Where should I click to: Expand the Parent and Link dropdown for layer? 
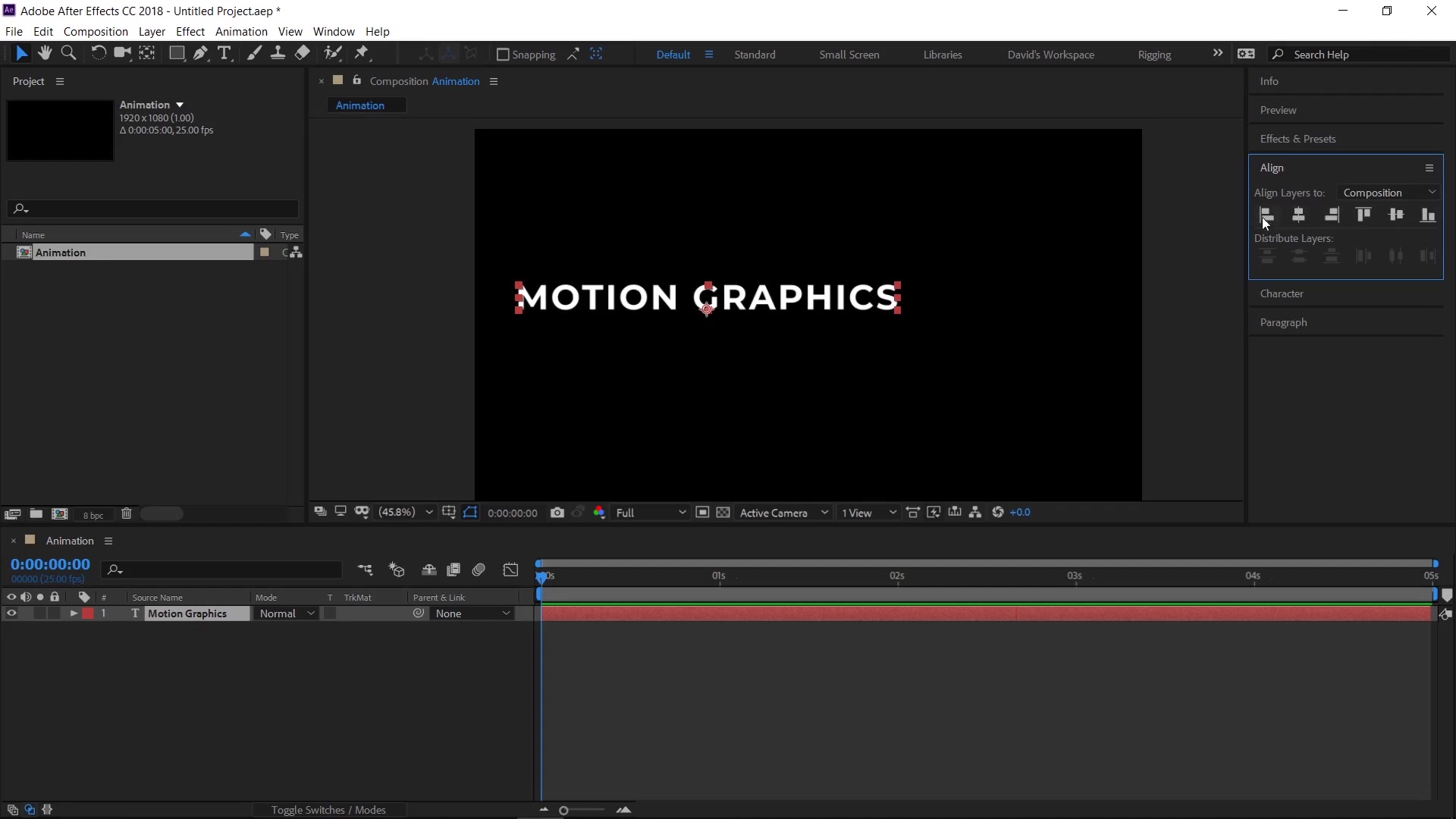471,613
